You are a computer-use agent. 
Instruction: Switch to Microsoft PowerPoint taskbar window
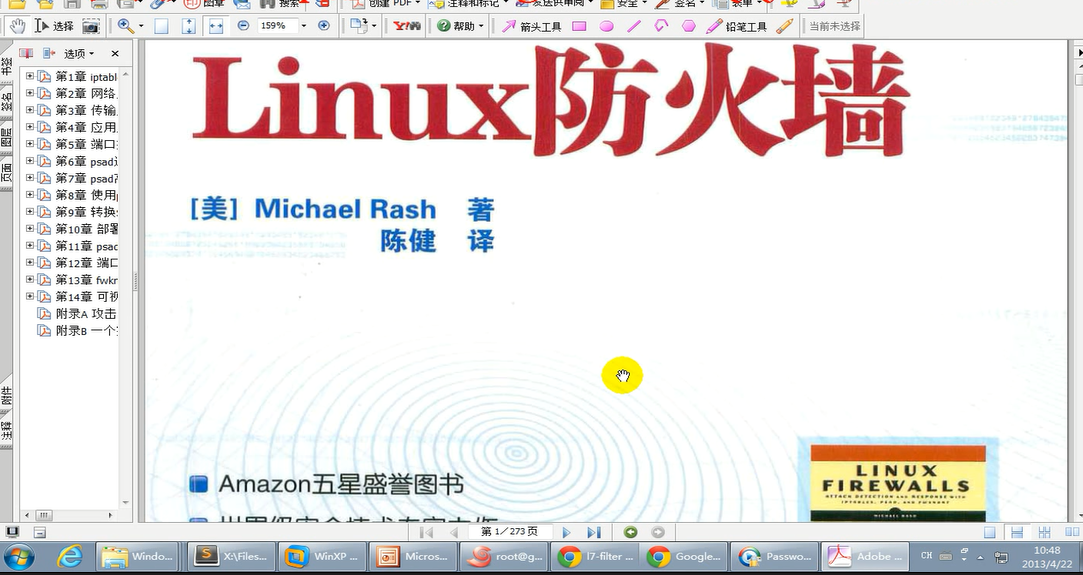[413, 556]
